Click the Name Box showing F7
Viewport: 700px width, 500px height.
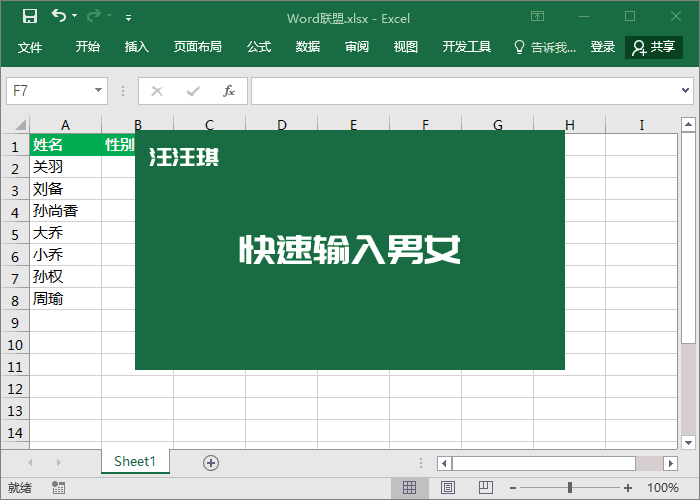[x=49, y=91]
